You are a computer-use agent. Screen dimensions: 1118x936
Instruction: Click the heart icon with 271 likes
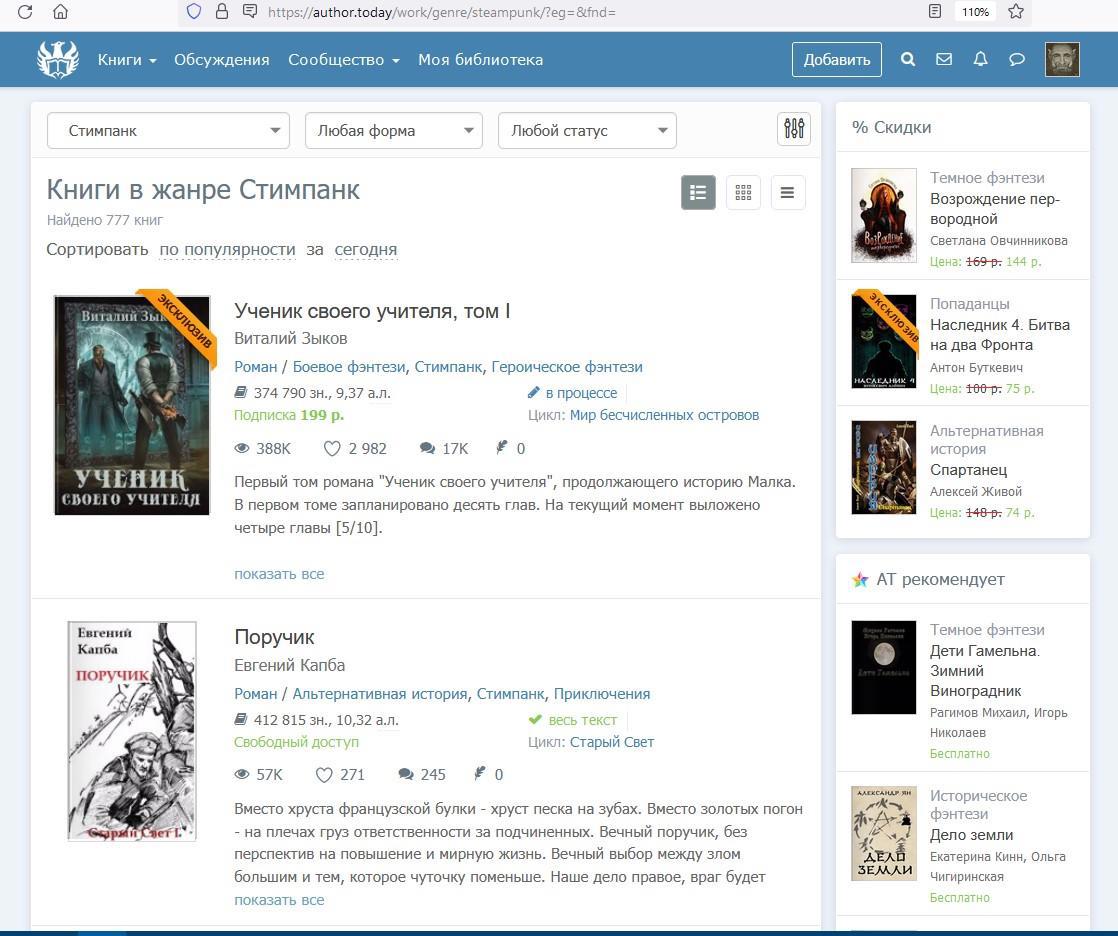point(324,775)
